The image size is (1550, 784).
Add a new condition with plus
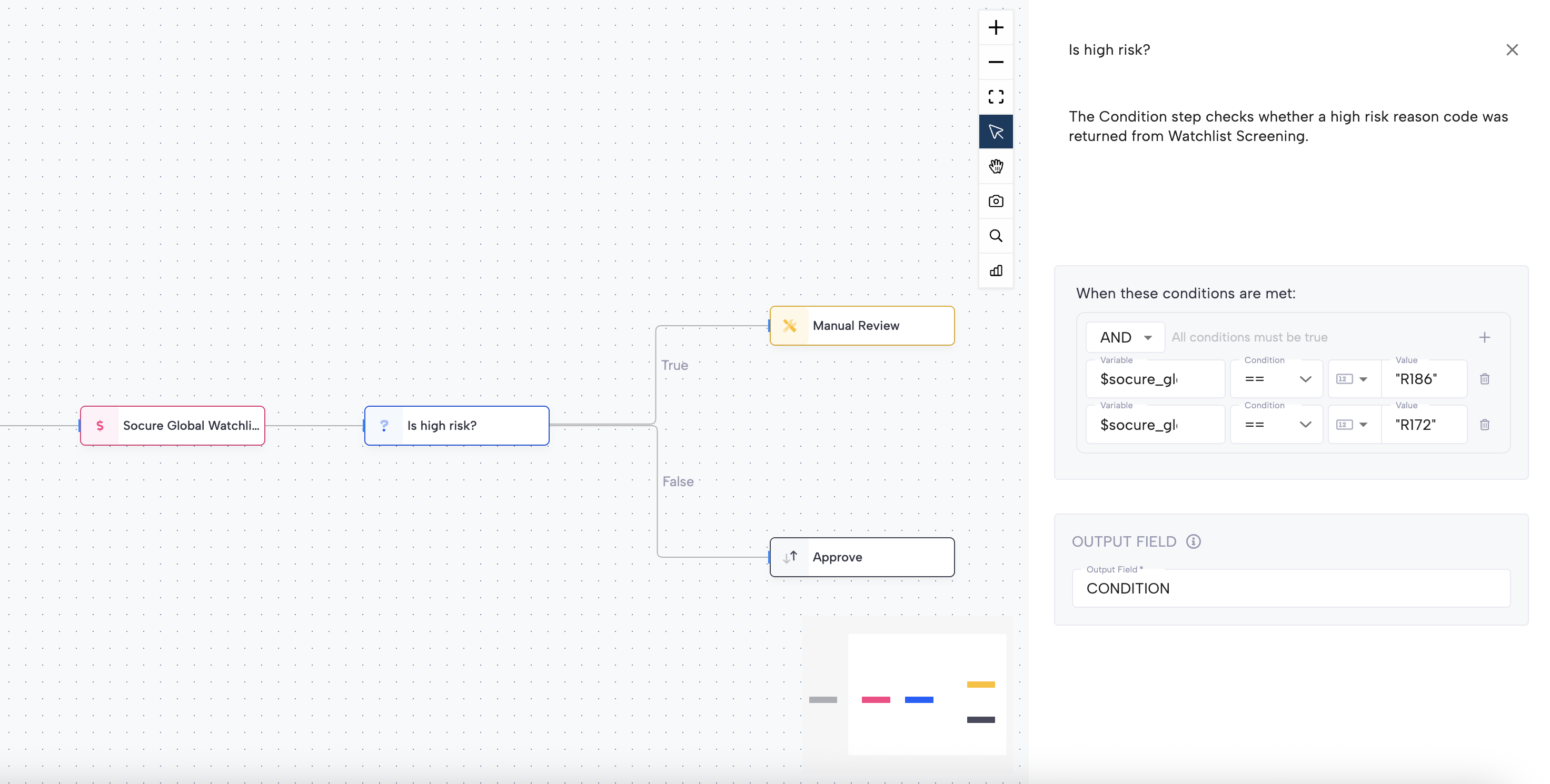coord(1484,337)
